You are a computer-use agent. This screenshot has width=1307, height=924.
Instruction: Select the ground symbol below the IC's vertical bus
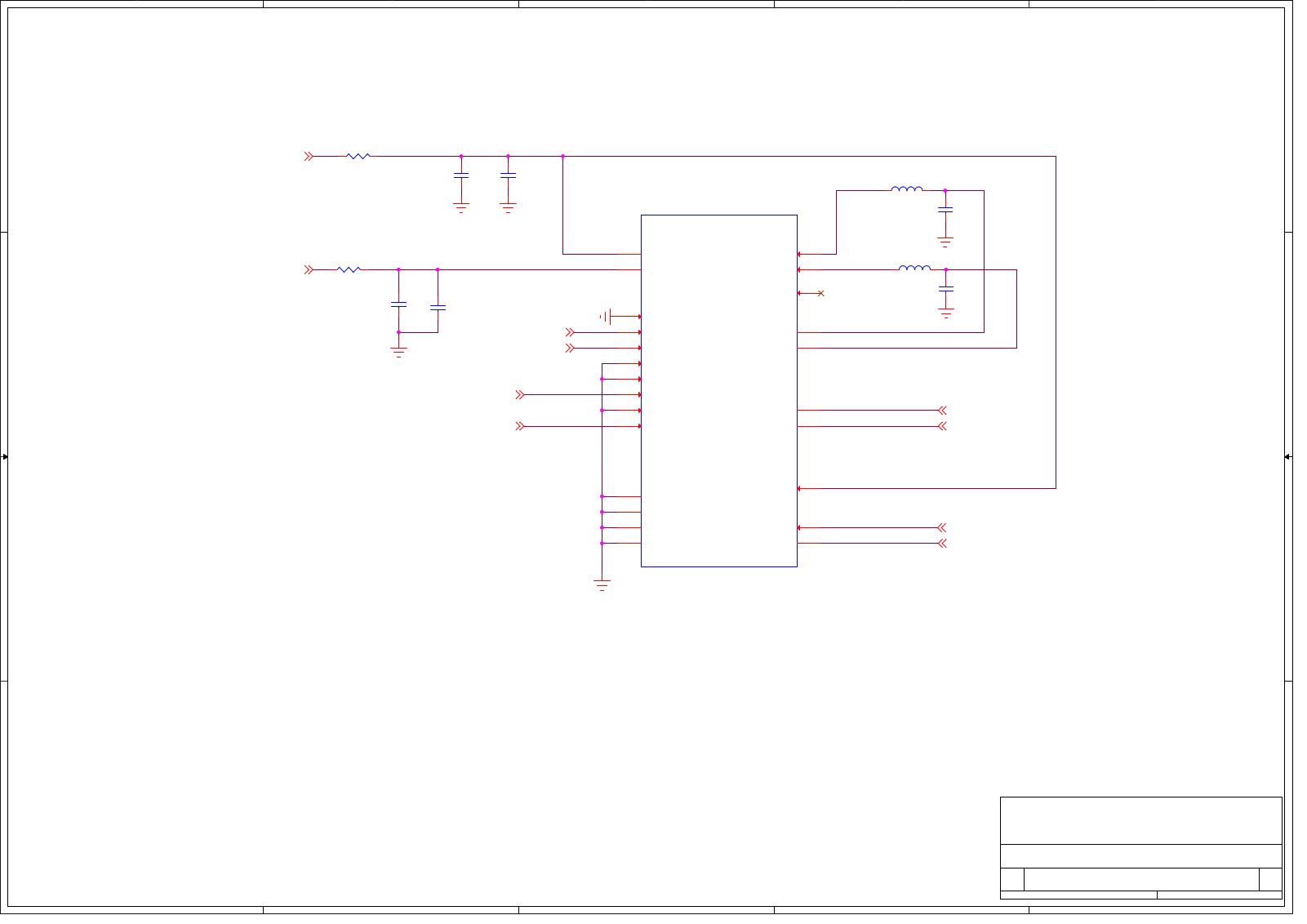pyautogui.click(x=602, y=584)
